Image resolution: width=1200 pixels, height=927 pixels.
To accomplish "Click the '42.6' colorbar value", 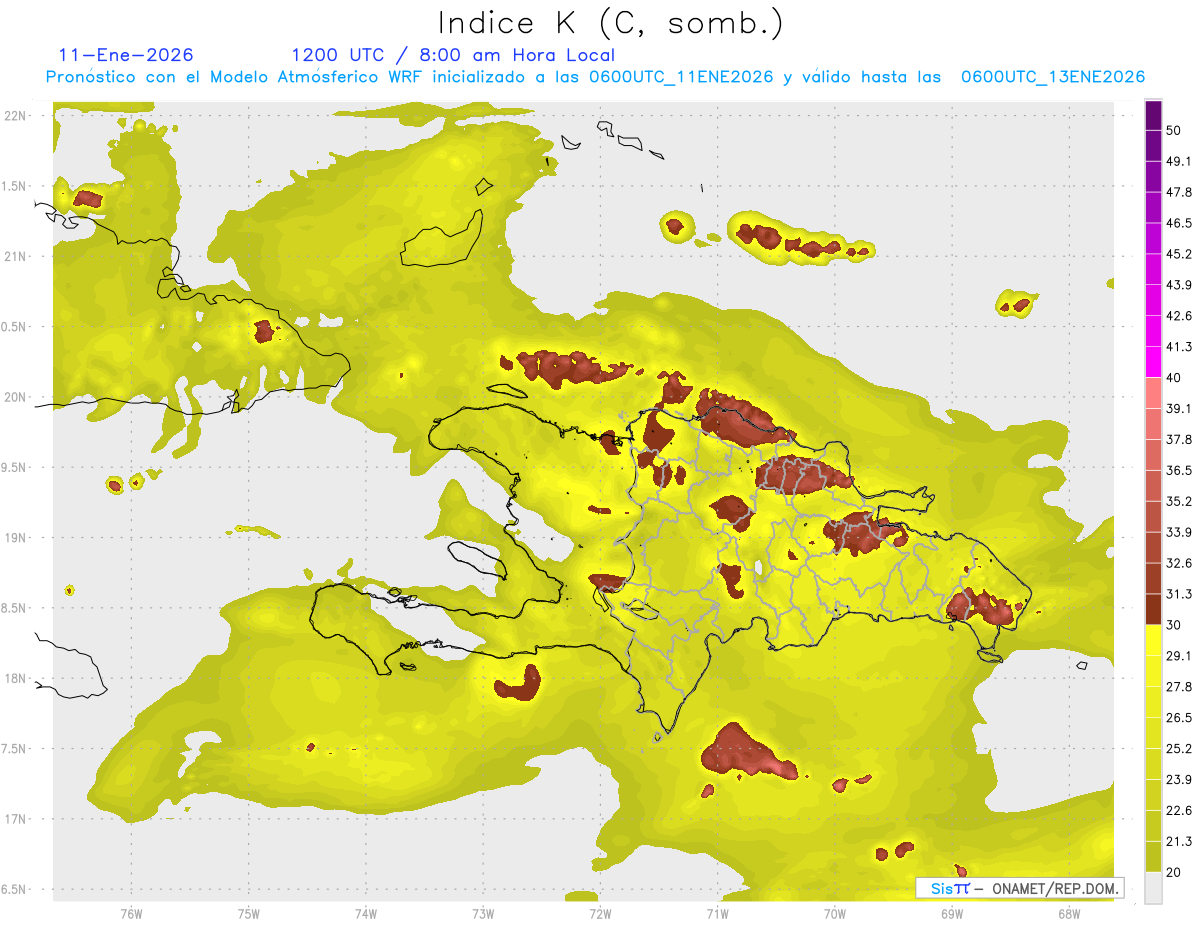I will (x=1179, y=316).
